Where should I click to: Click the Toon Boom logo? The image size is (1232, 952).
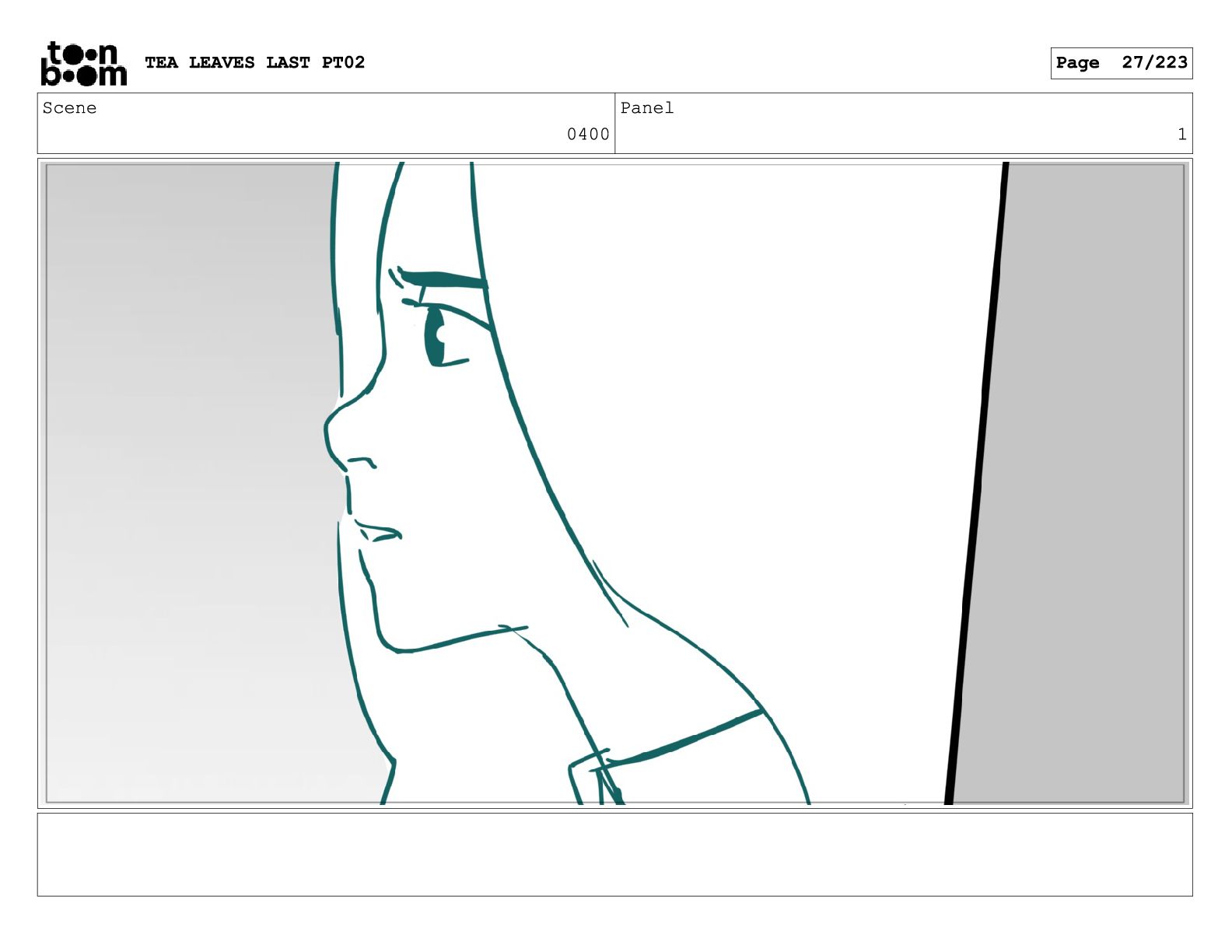83,63
